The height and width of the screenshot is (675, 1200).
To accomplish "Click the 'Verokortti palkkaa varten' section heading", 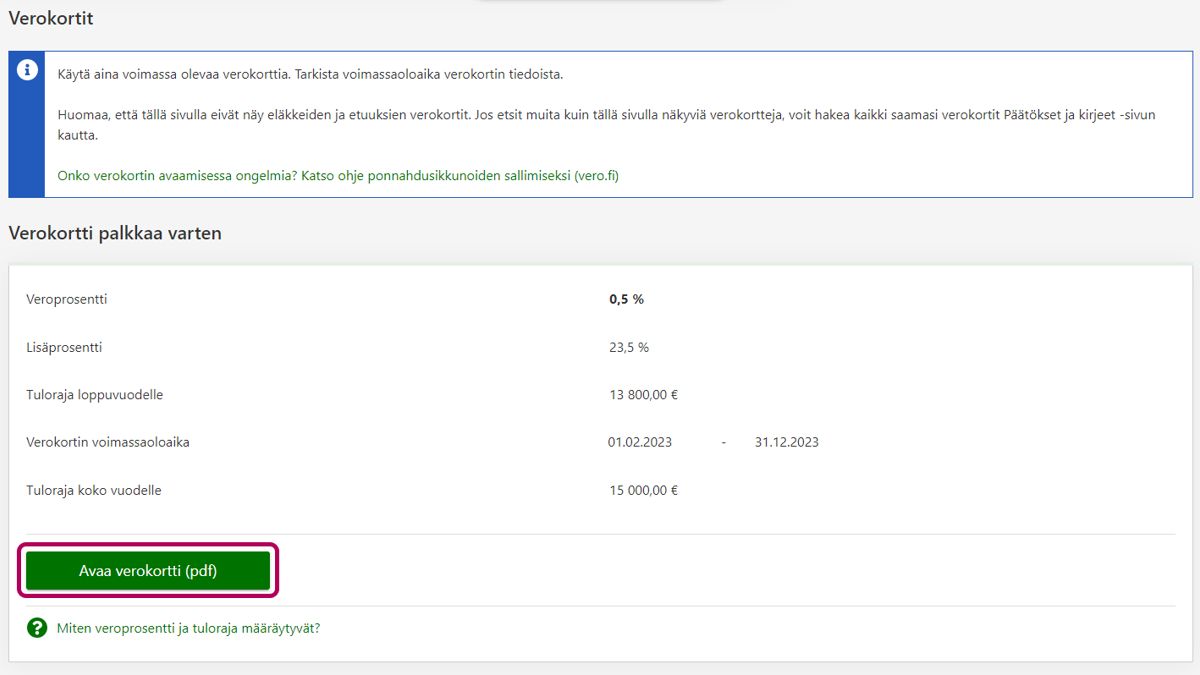I will click(115, 233).
